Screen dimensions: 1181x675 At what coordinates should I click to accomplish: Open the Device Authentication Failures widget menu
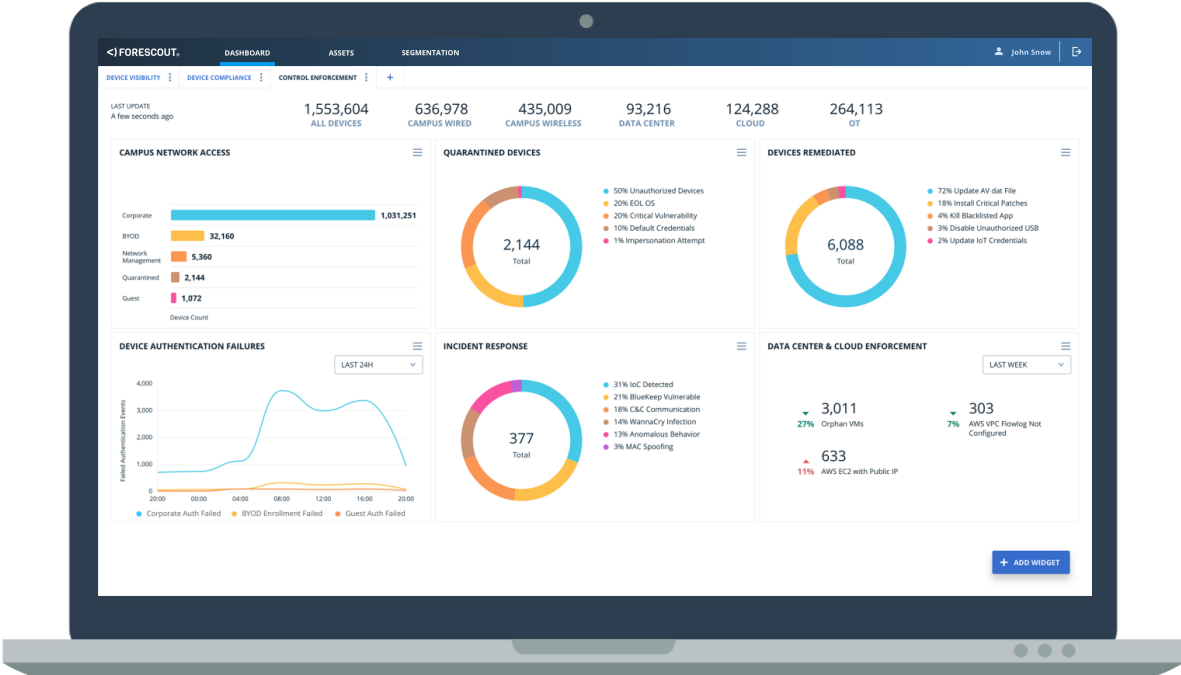[417, 346]
